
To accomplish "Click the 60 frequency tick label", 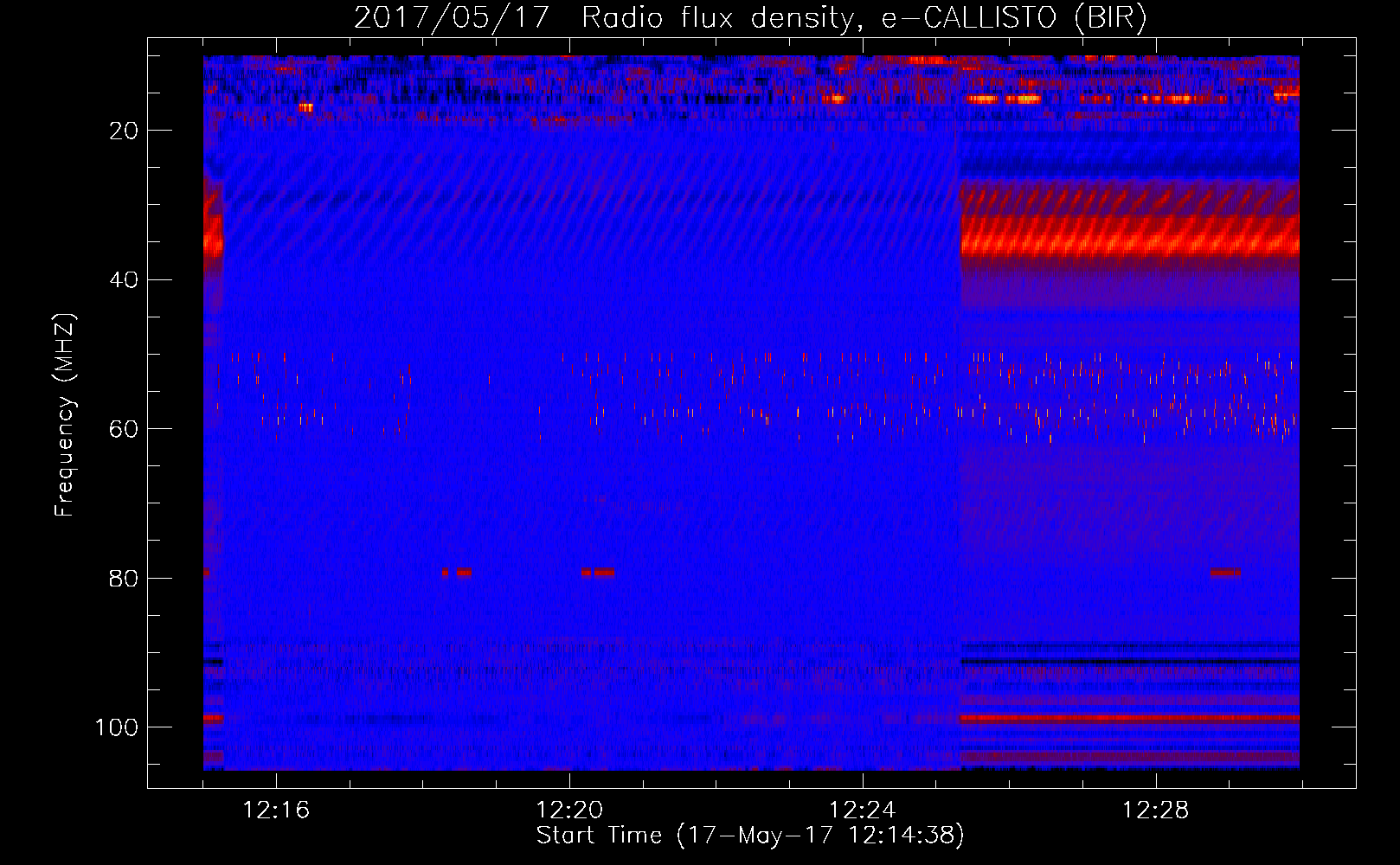I will coord(124,429).
